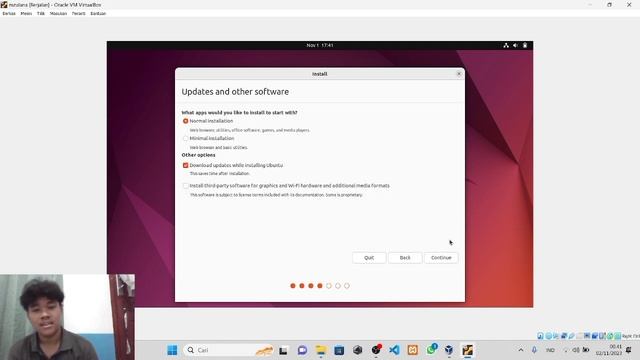
Task: Open the Tilik menu in VirtualBox
Action: tap(41, 13)
